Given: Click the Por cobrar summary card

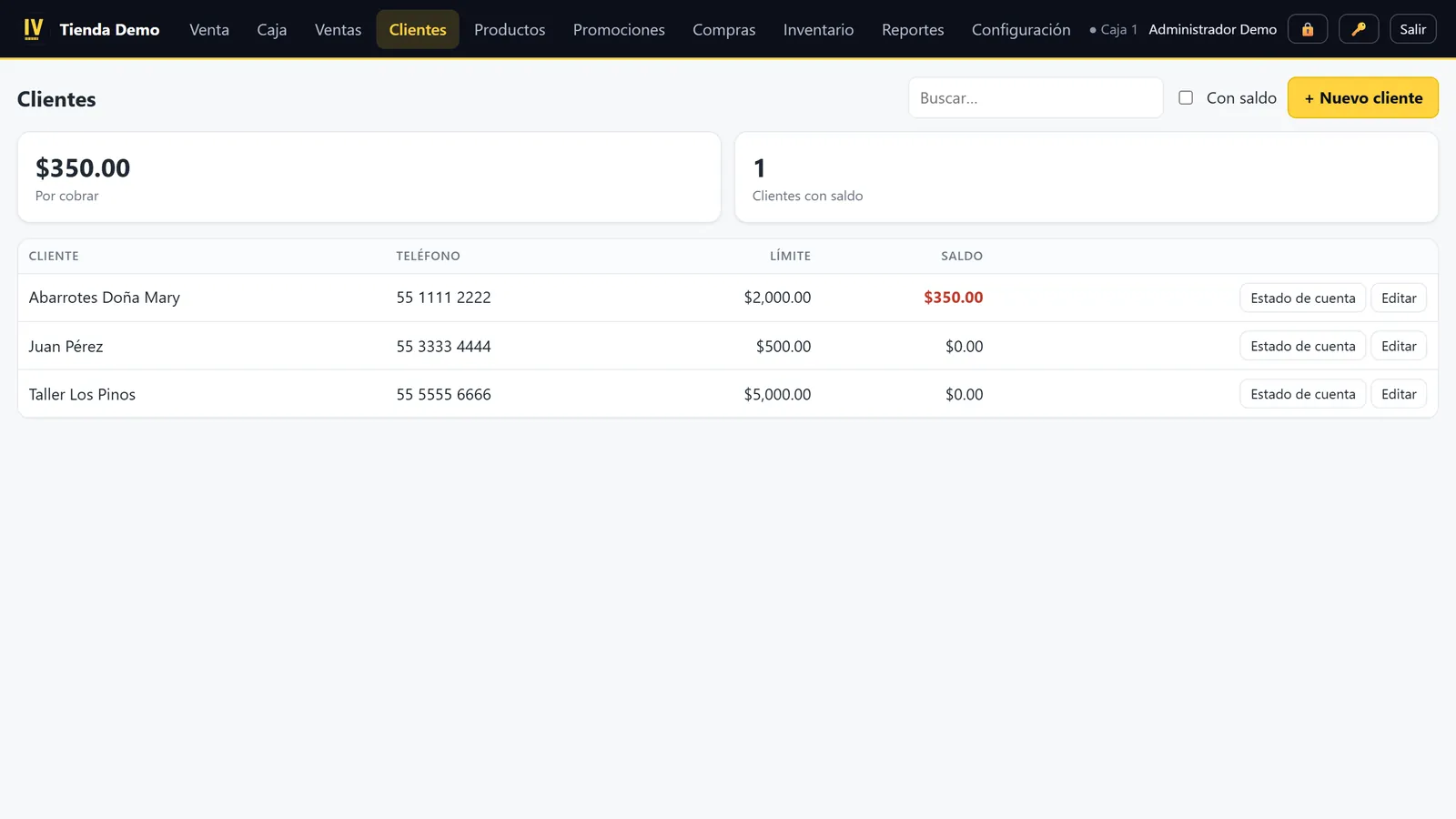Looking at the screenshot, I should (x=369, y=177).
